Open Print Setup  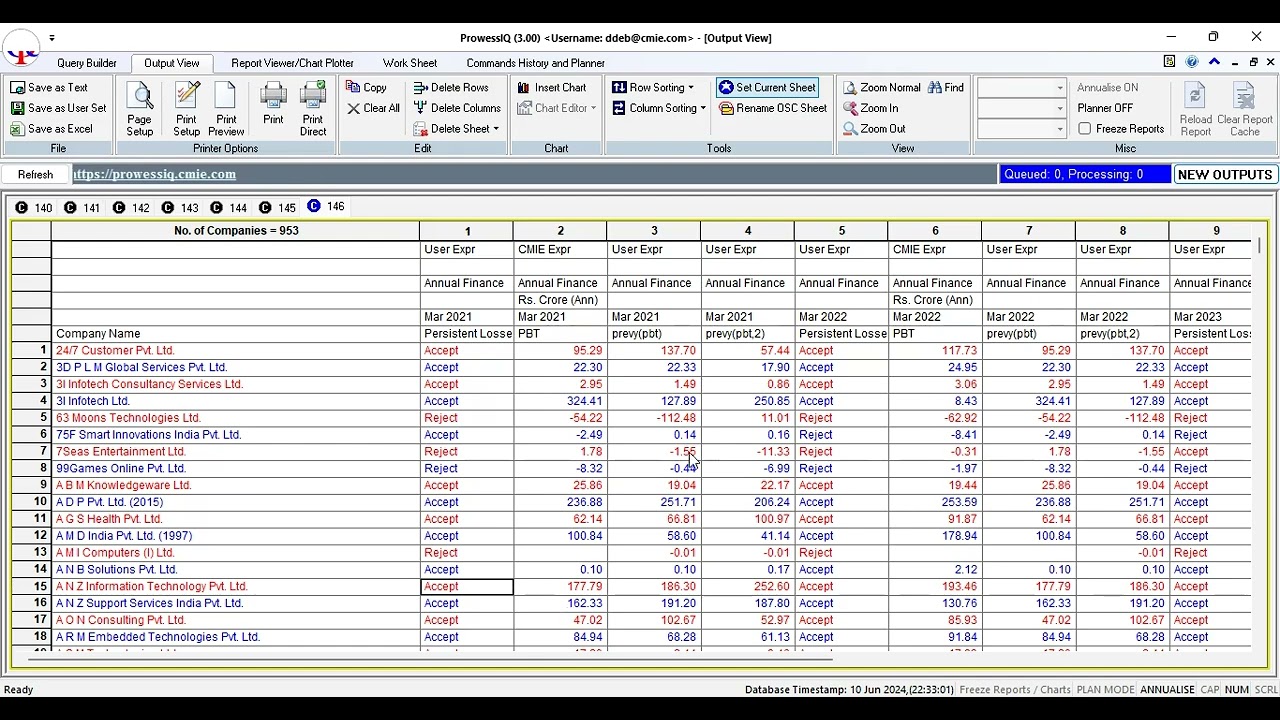[x=186, y=110]
